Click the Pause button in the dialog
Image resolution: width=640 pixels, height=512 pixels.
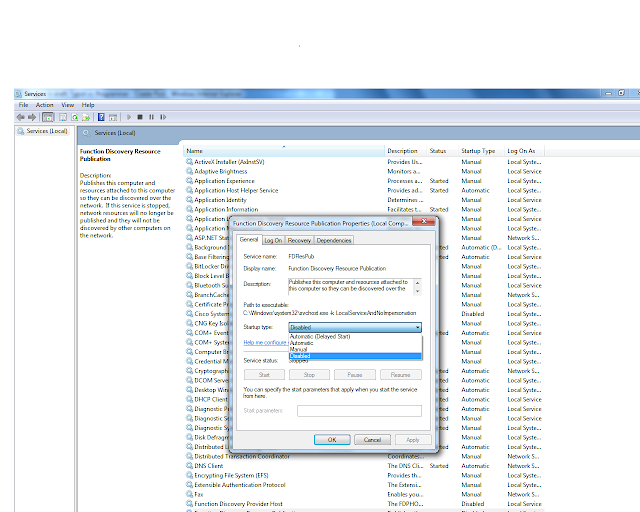tap(355, 375)
